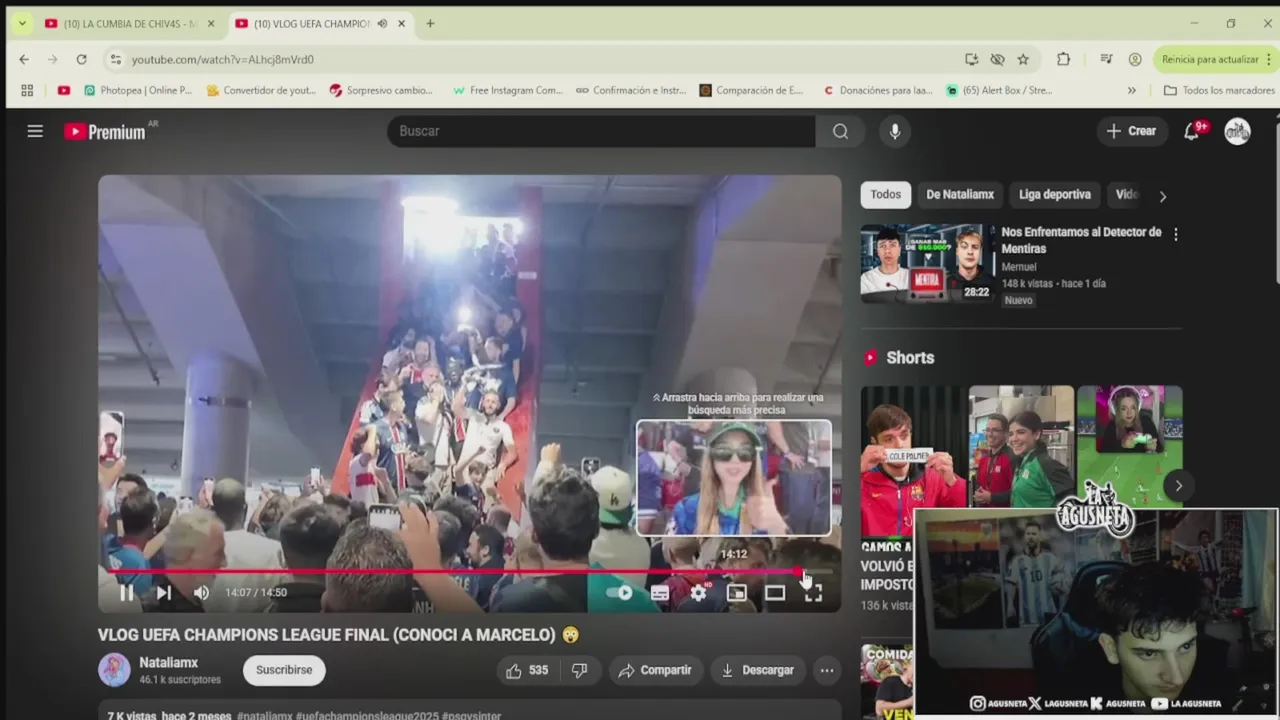1280x720 pixels.
Task: Download the video via Descargar
Action: click(x=757, y=671)
